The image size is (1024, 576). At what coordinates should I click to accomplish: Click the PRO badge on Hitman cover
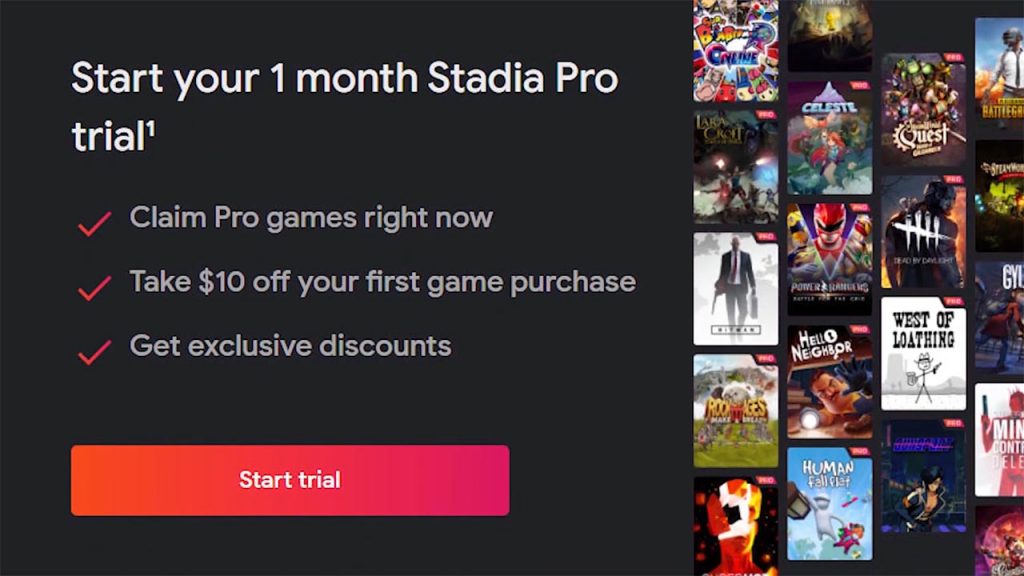[x=765, y=237]
